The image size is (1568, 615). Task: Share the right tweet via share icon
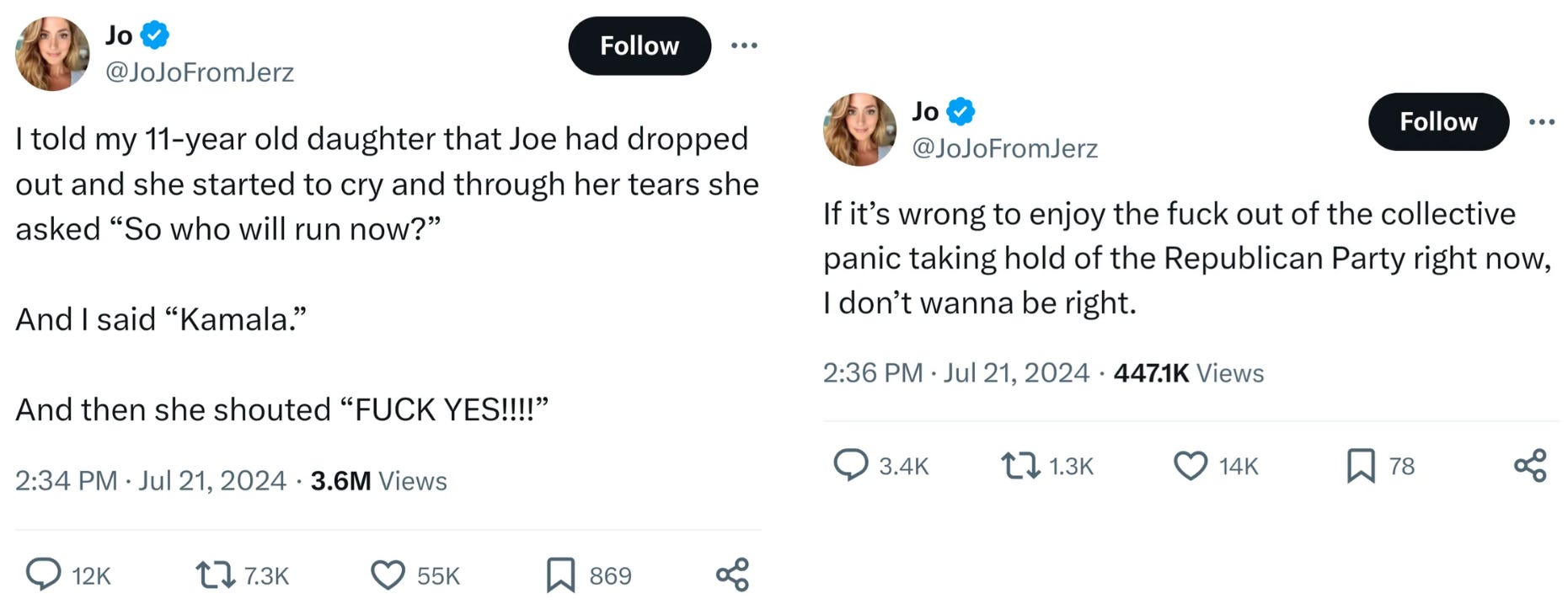[x=1530, y=465]
